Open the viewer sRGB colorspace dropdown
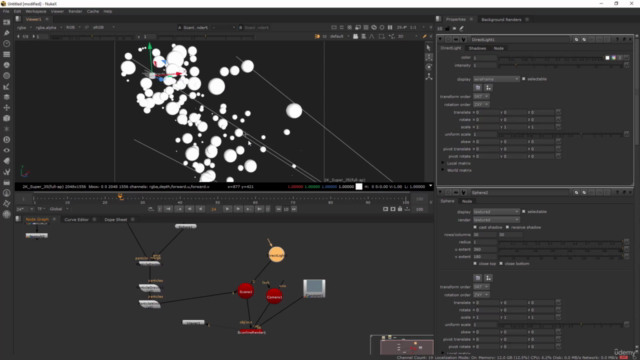This screenshot has width=640, height=360. pos(103,27)
